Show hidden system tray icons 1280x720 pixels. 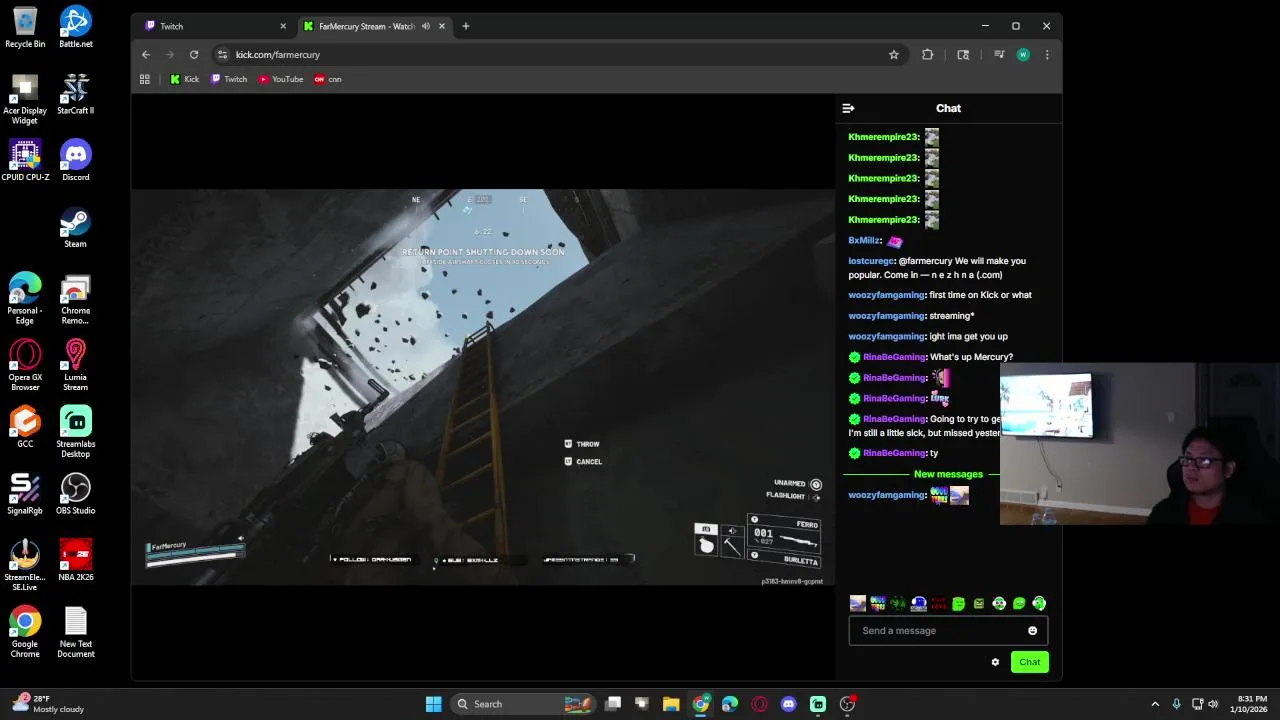pyautogui.click(x=1155, y=704)
